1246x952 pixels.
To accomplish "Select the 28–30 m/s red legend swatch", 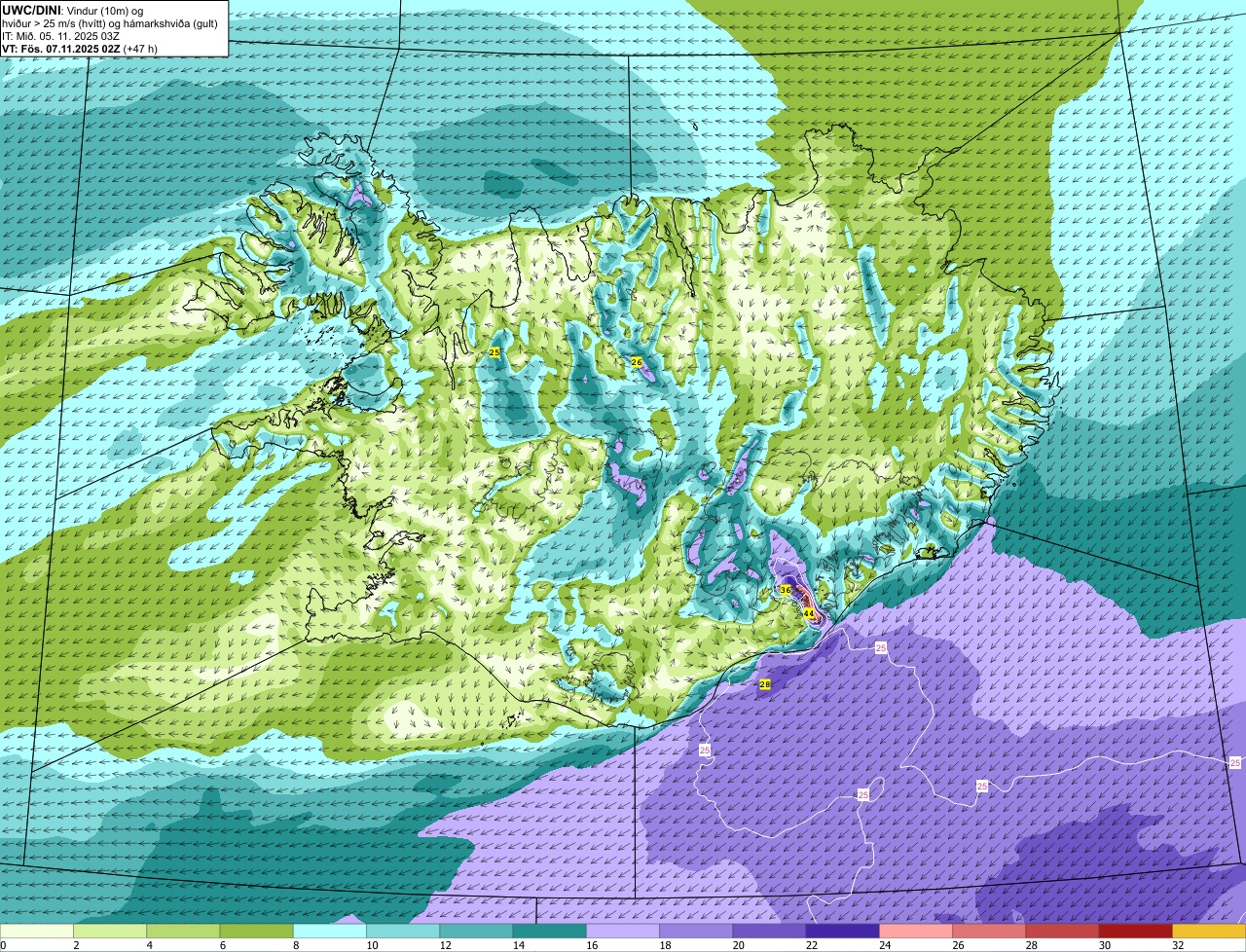I will point(1063,931).
